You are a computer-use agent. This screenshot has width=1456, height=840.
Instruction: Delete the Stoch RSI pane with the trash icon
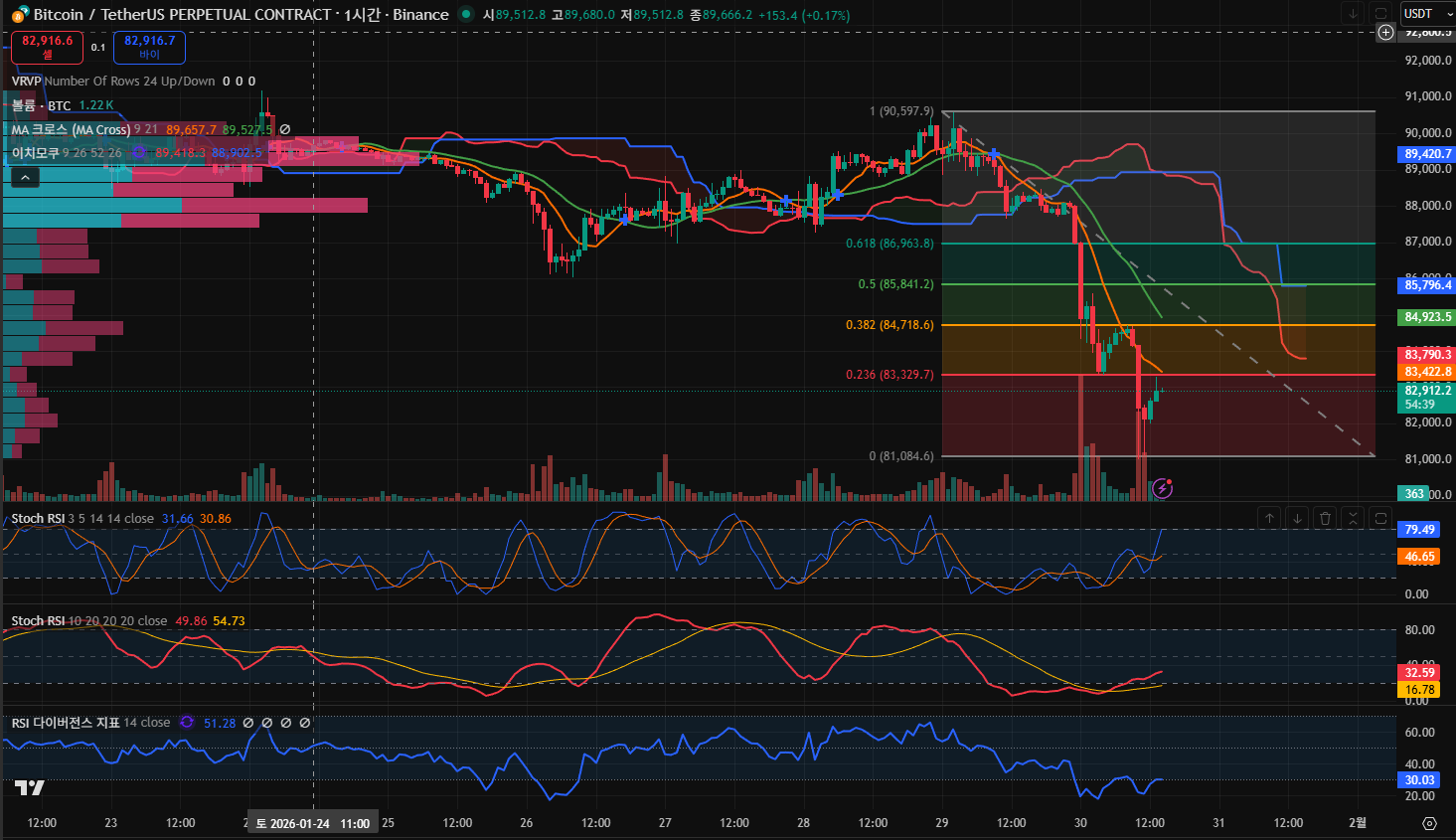(1325, 518)
